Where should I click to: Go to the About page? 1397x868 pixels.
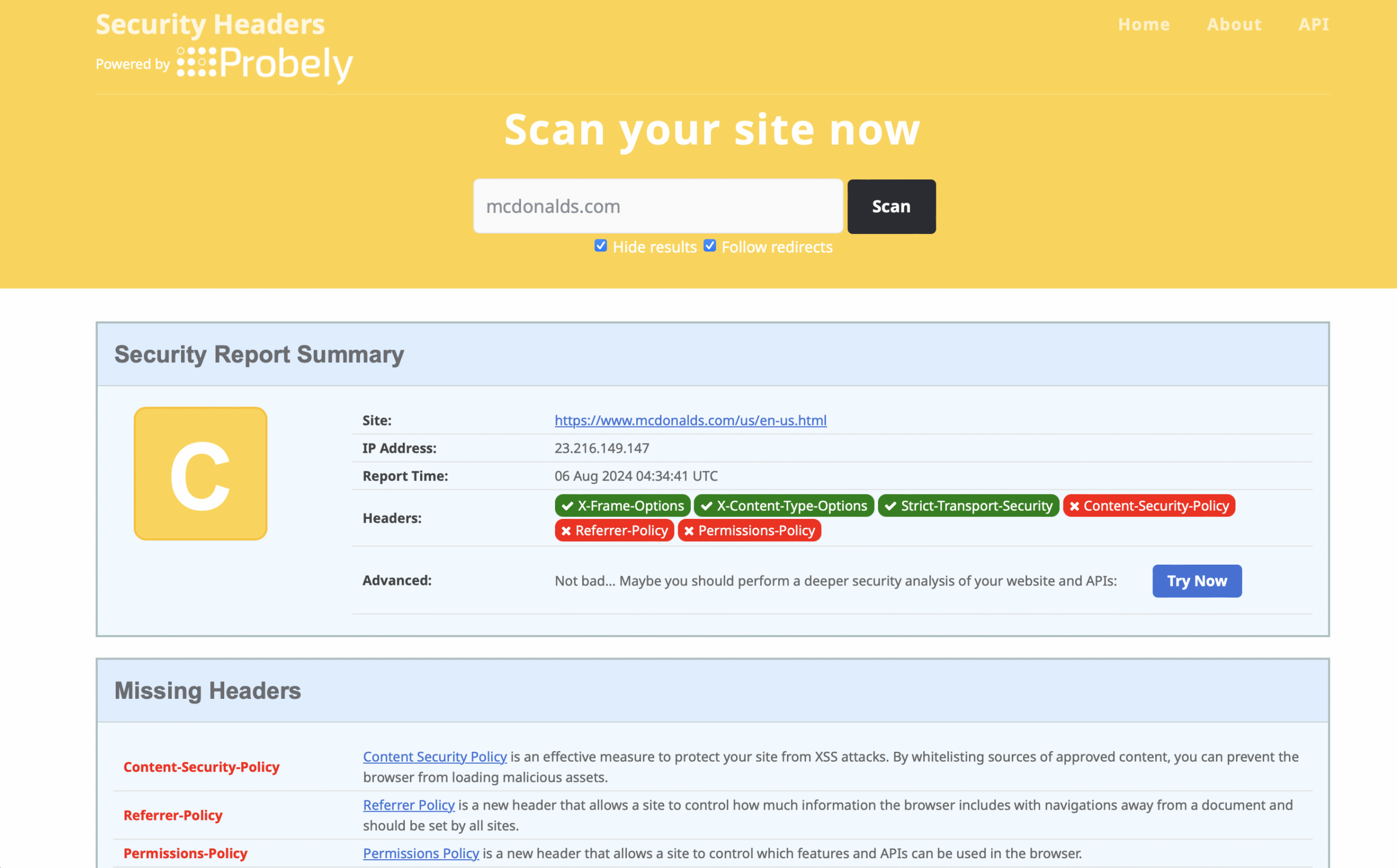[x=1234, y=24]
